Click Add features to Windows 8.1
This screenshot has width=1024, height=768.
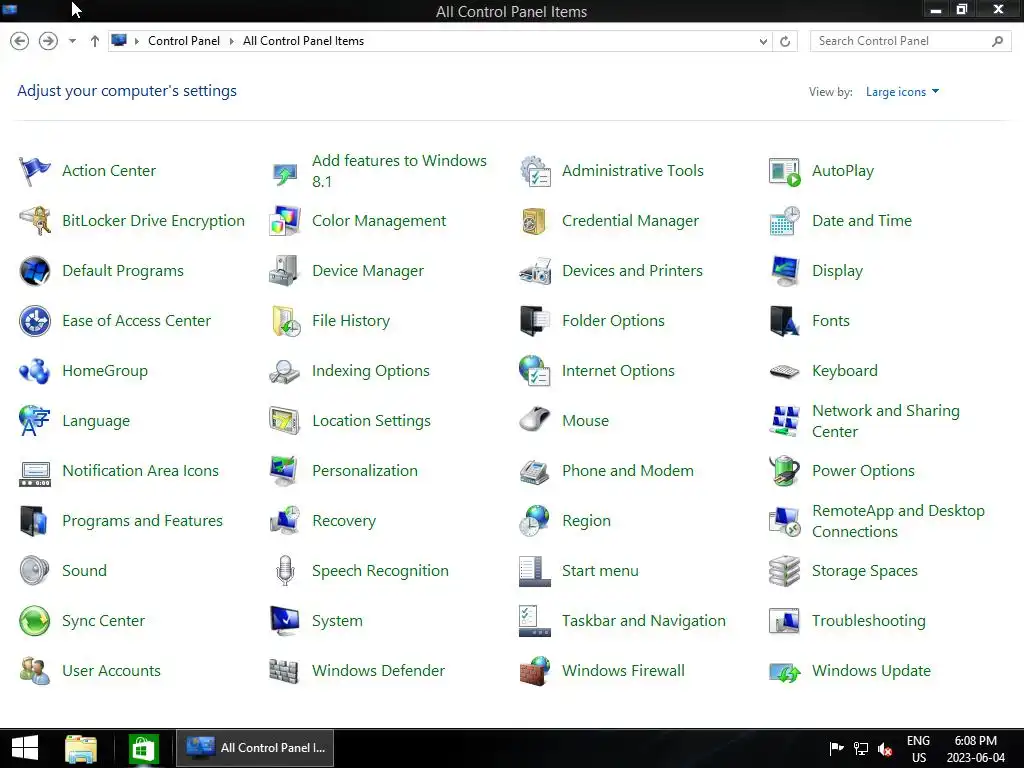tap(399, 171)
